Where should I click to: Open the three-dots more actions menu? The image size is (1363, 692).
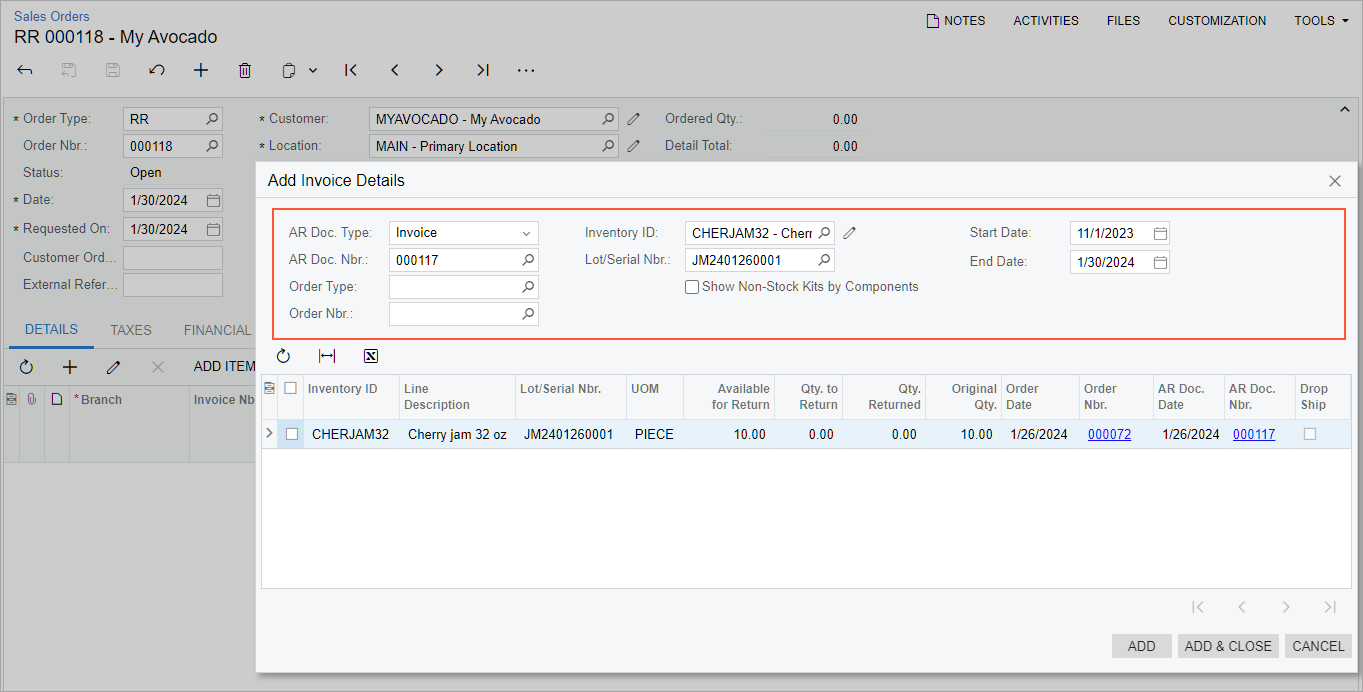click(x=526, y=70)
